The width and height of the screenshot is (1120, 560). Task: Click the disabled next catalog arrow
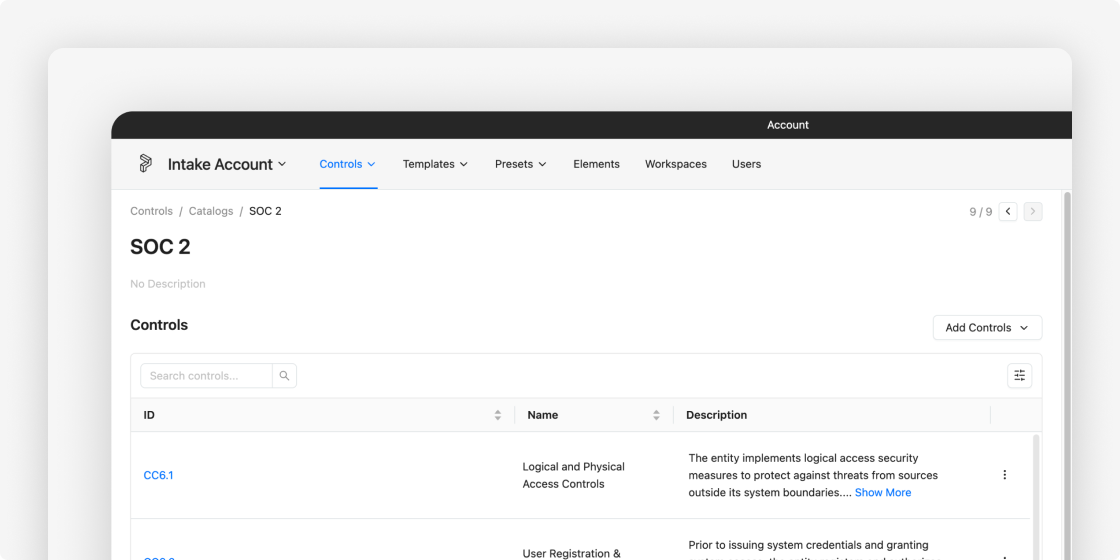[1033, 211]
